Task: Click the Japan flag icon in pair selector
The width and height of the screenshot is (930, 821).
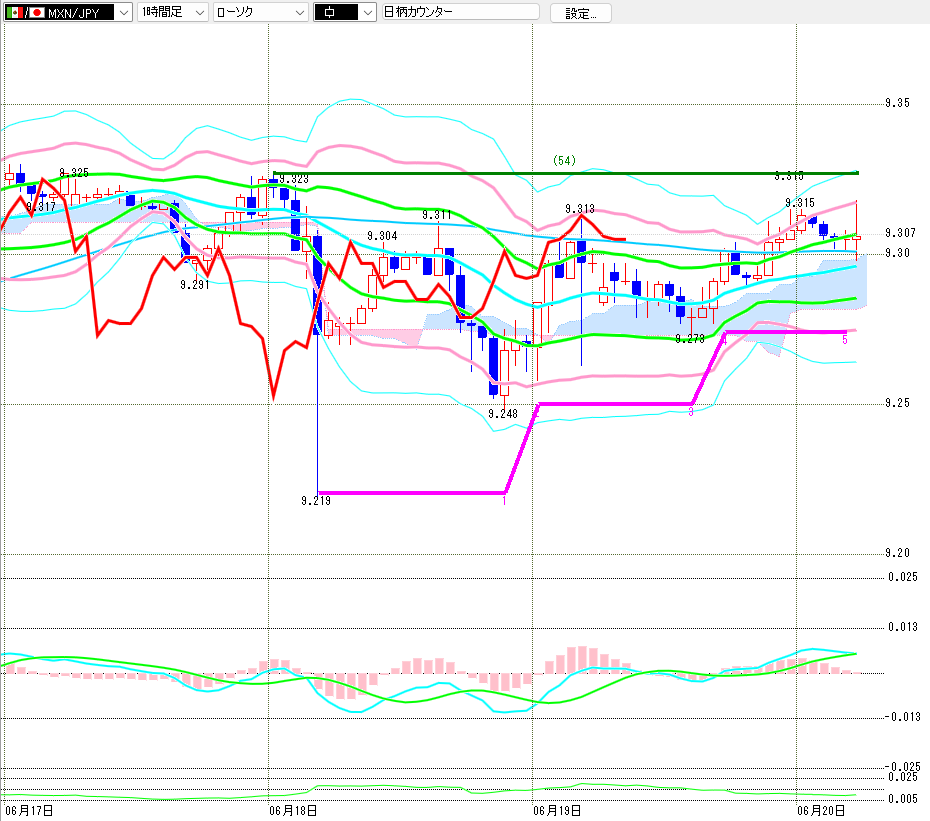Action: 37,12
